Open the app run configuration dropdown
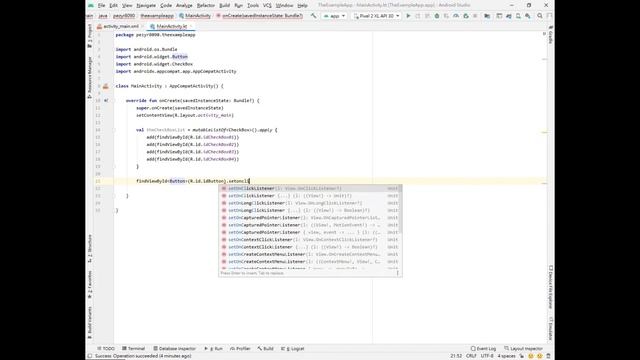Image resolution: width=640 pixels, height=360 pixels. (334, 16)
